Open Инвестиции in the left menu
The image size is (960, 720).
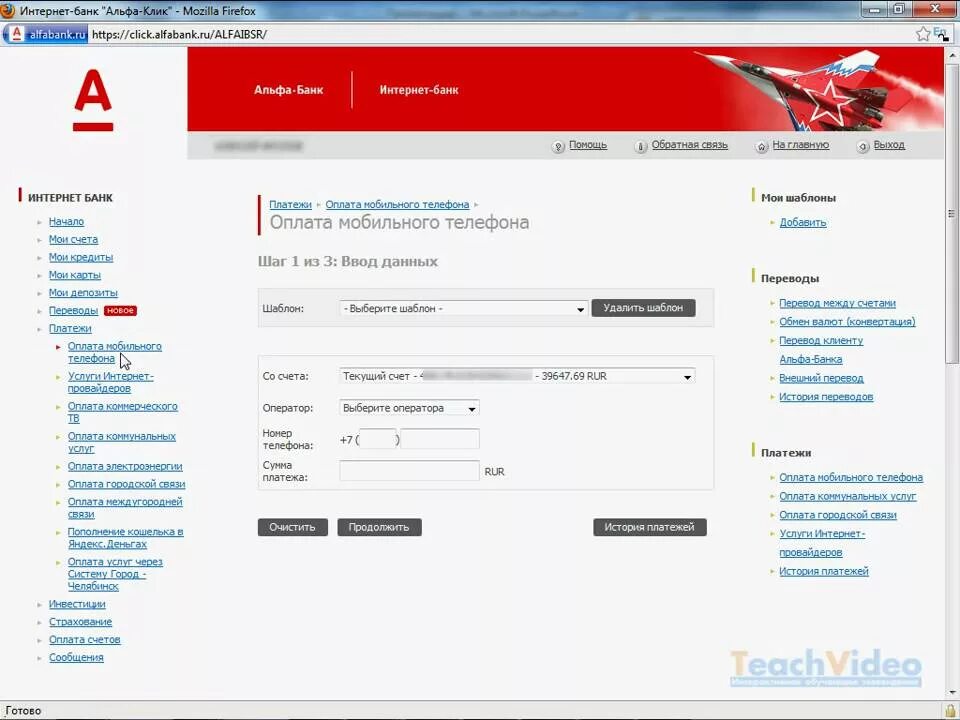coord(77,604)
